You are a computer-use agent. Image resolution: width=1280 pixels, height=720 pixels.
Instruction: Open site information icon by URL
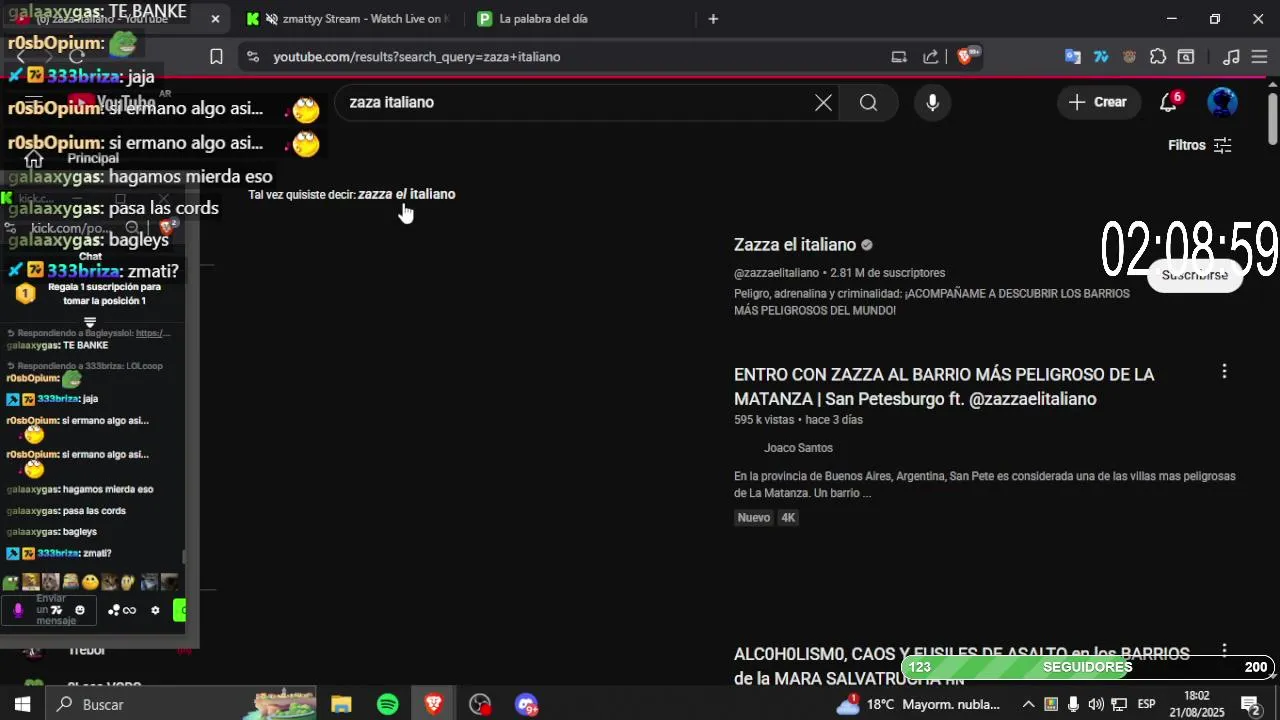[x=252, y=57]
